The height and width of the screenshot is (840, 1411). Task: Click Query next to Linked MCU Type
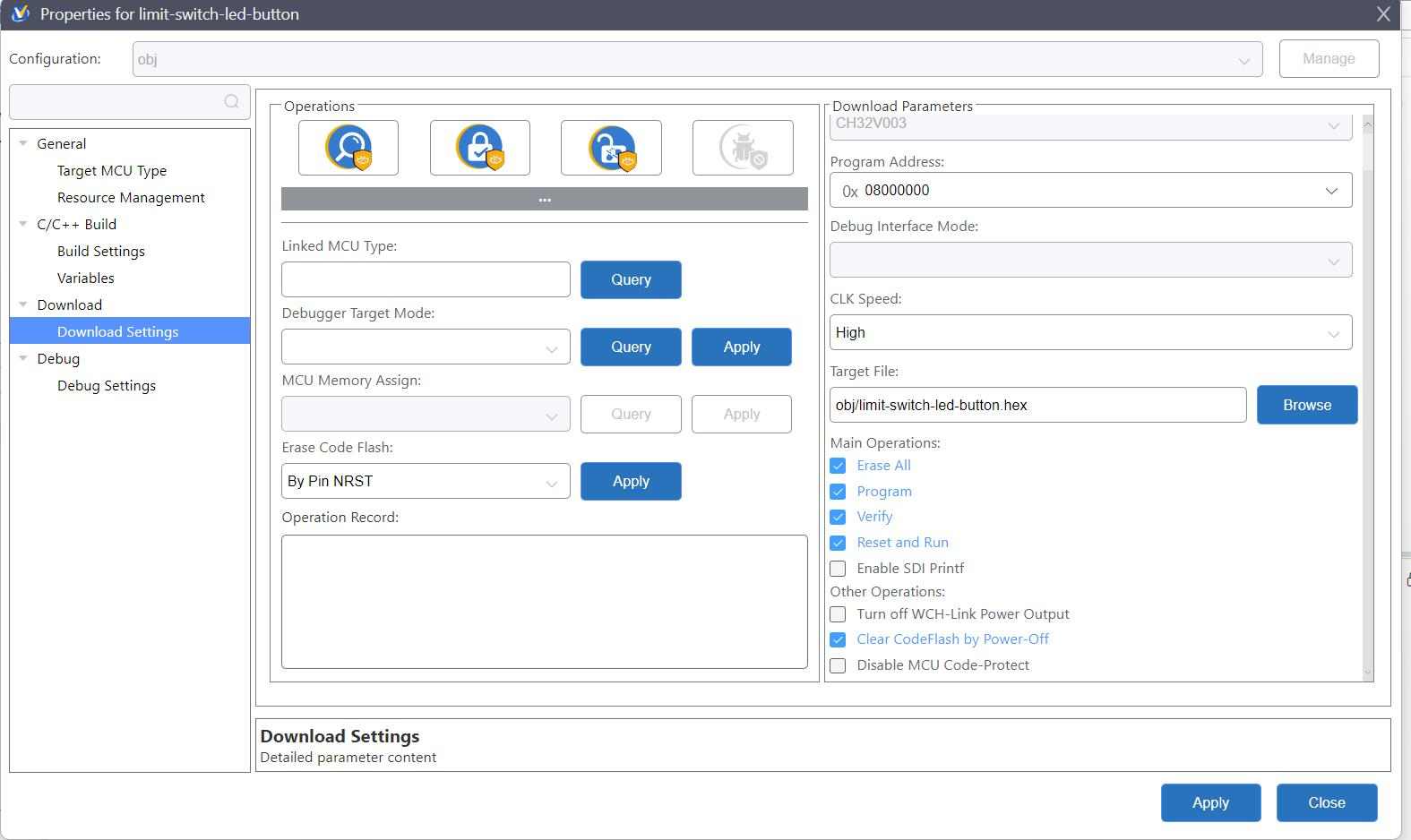click(x=631, y=279)
